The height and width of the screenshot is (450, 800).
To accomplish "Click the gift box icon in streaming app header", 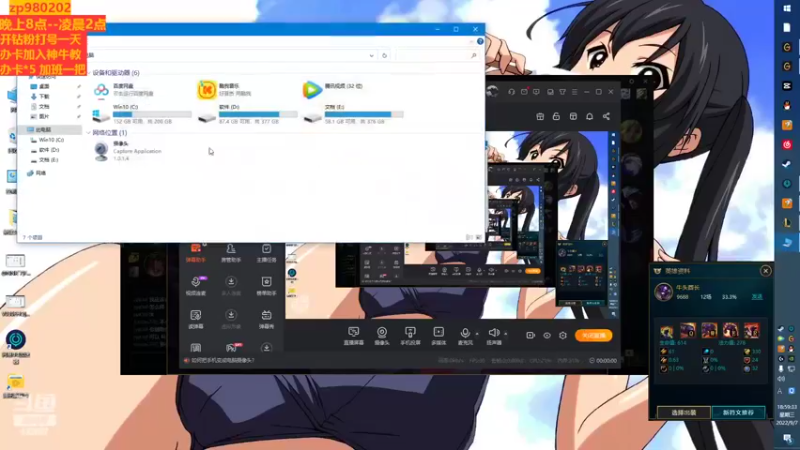I will [x=540, y=116].
